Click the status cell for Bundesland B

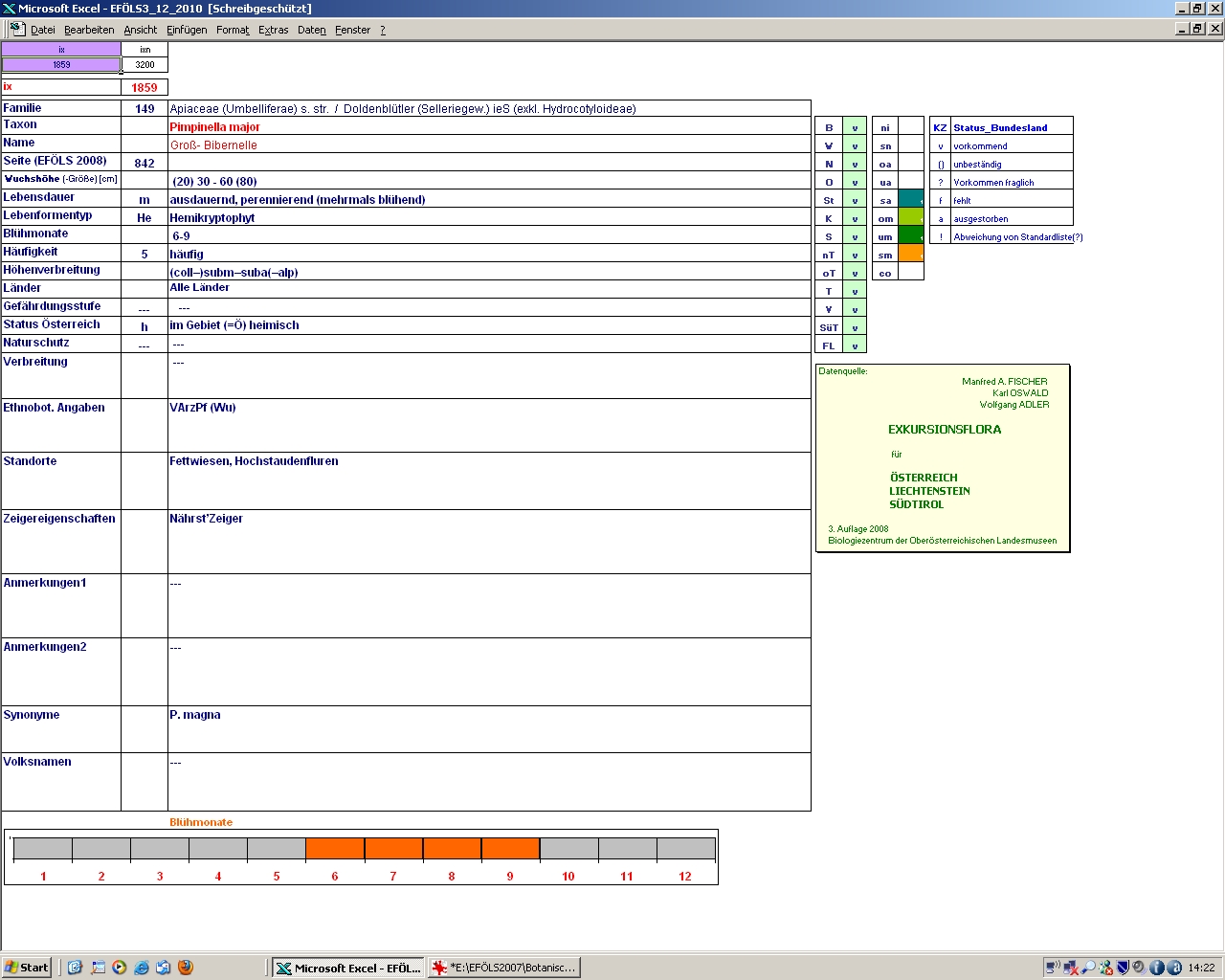tap(855, 127)
